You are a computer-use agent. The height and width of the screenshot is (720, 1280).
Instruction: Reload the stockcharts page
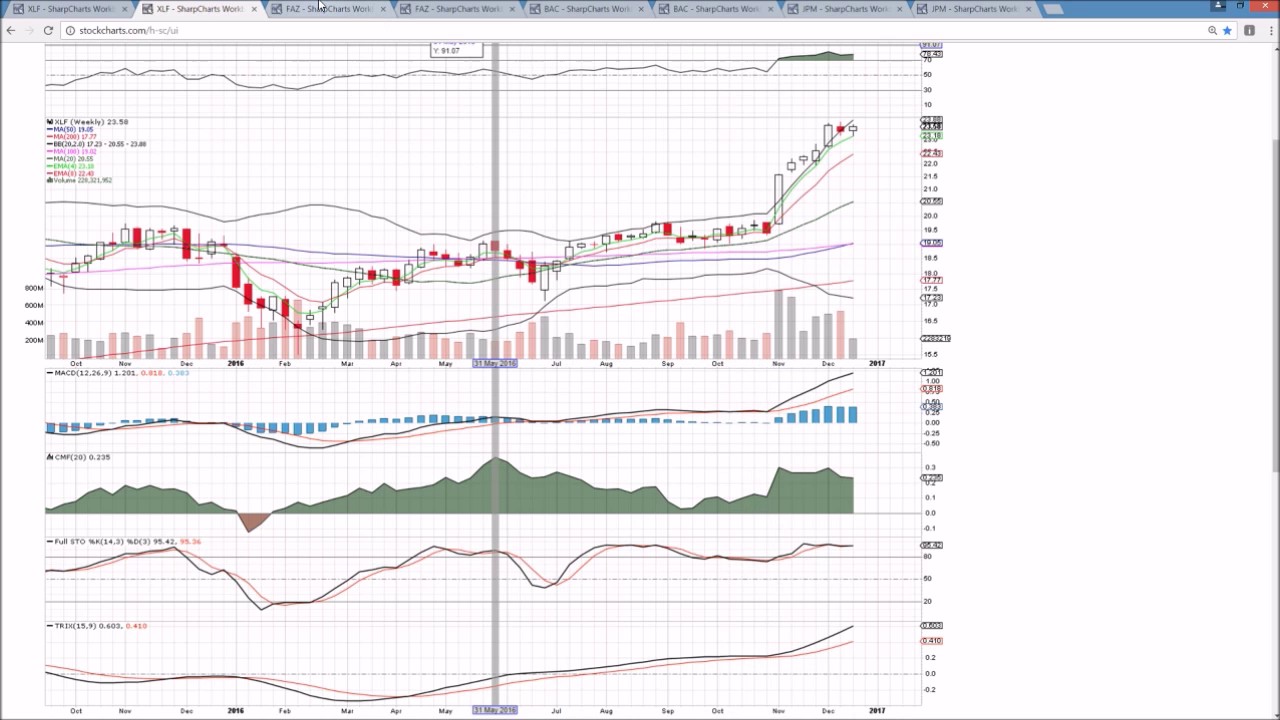point(48,30)
